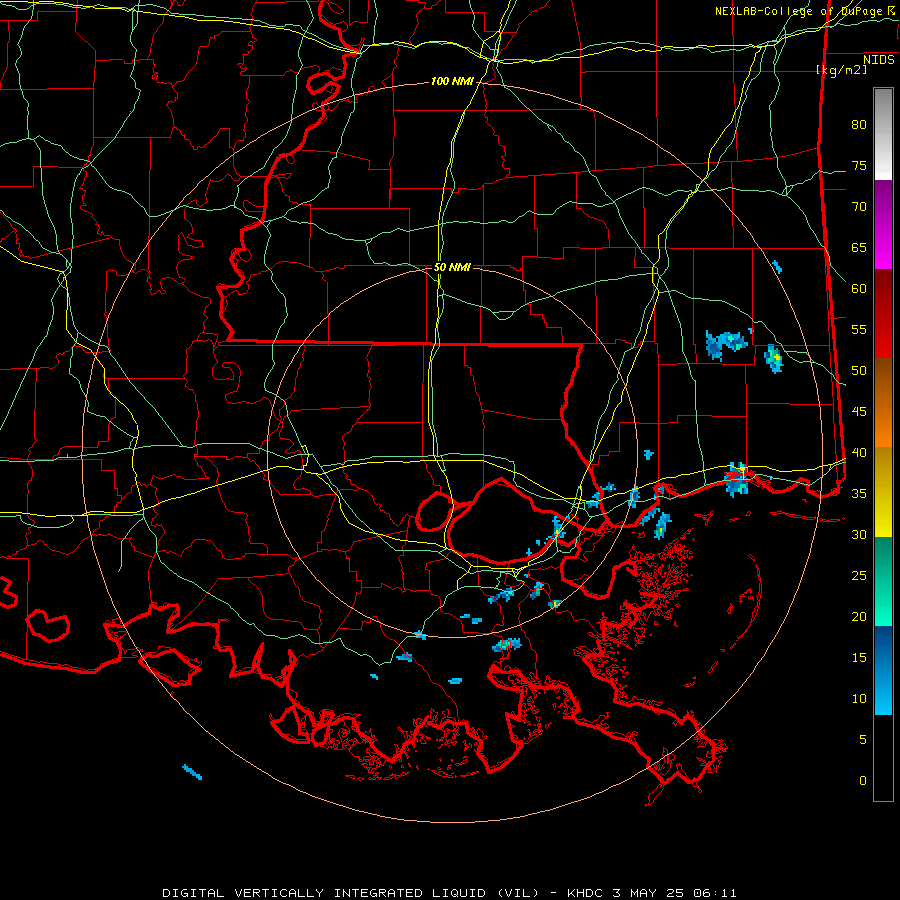This screenshot has width=900, height=900.
Task: Click the scale value "60"
Action: [859, 289]
